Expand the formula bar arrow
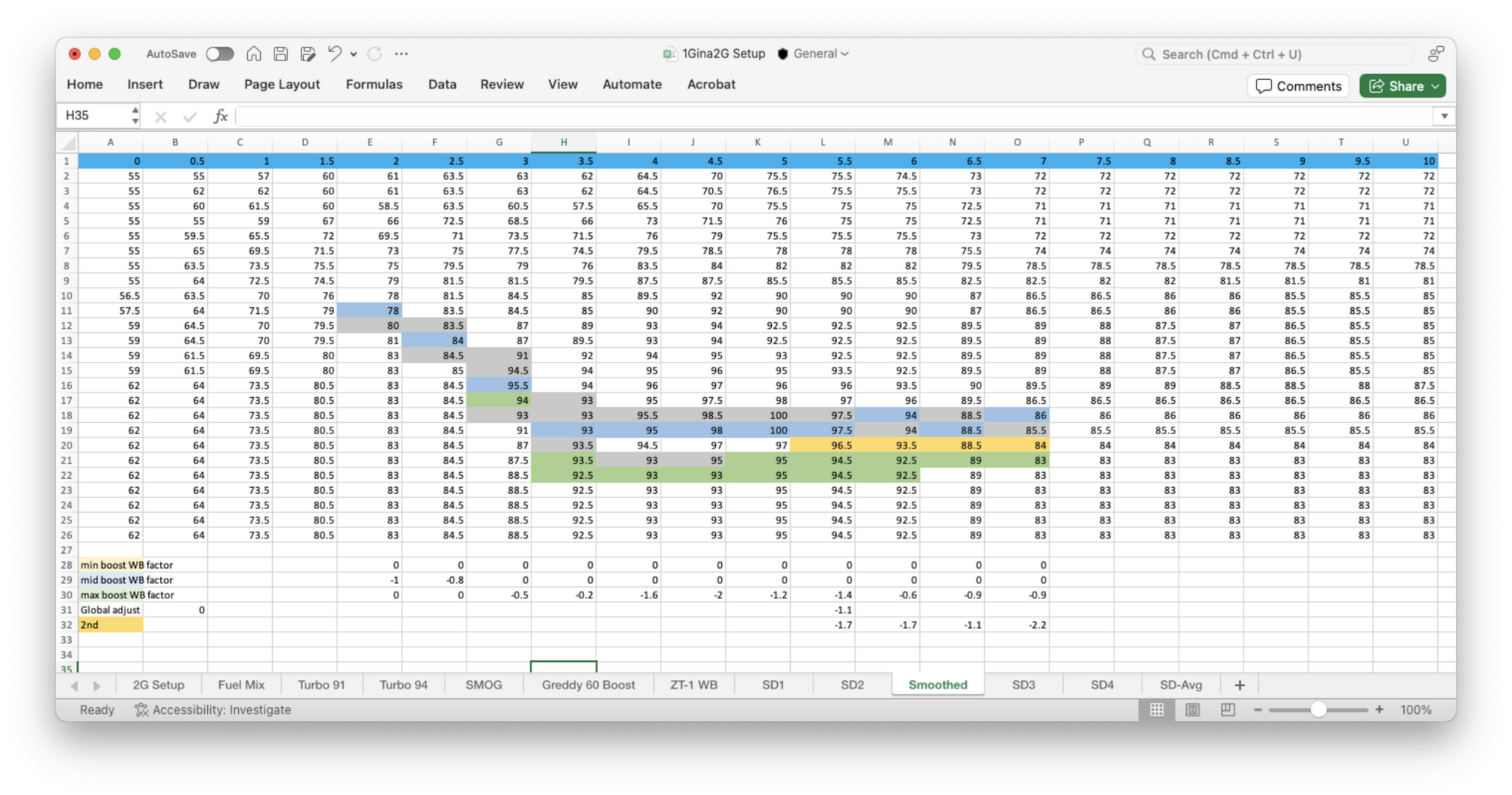1512x795 pixels. tap(1444, 116)
